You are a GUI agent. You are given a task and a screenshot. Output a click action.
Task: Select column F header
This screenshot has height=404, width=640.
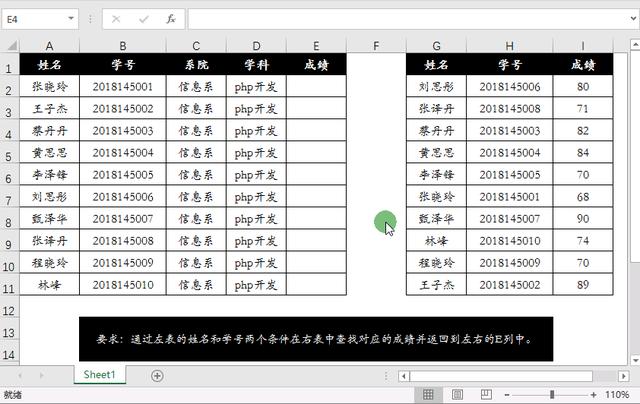(x=376, y=46)
